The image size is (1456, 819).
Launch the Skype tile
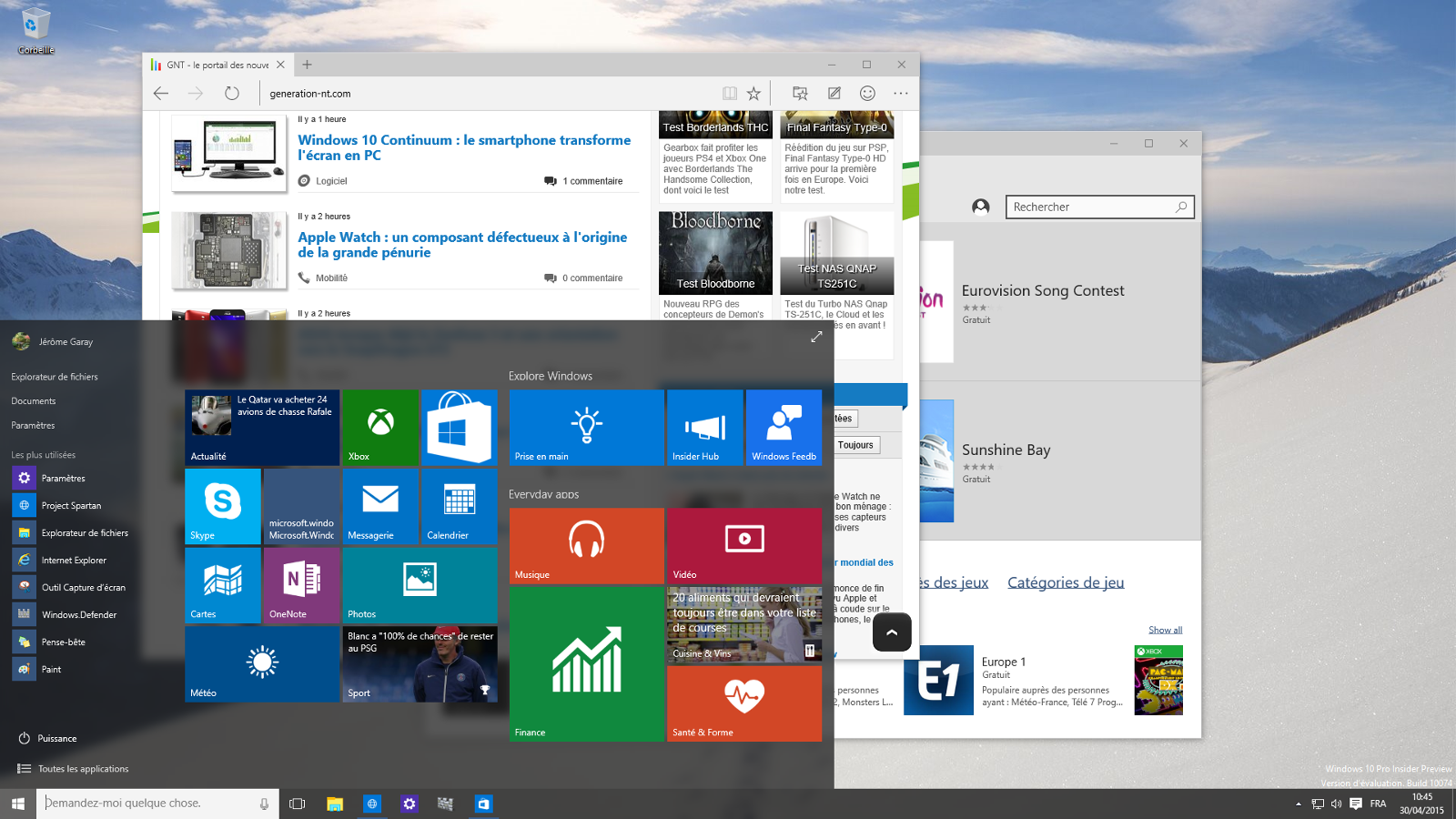click(222, 507)
